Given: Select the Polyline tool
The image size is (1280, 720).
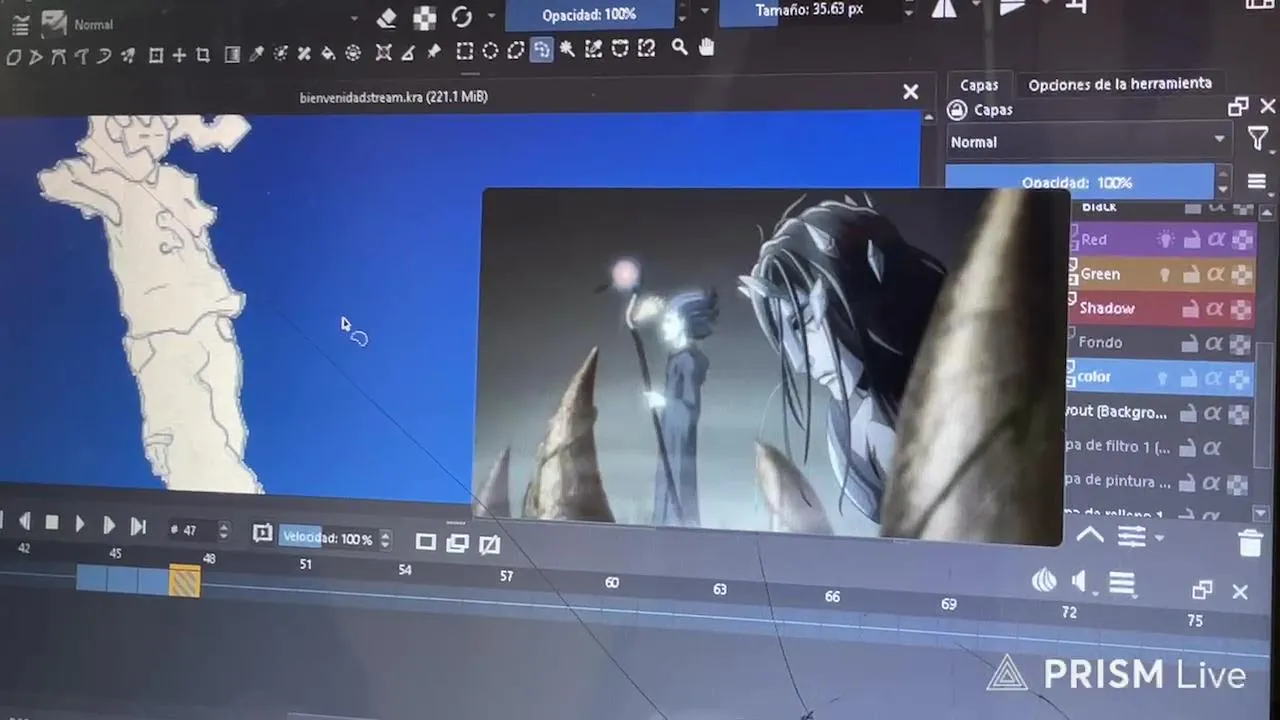Looking at the screenshot, I should point(35,56).
